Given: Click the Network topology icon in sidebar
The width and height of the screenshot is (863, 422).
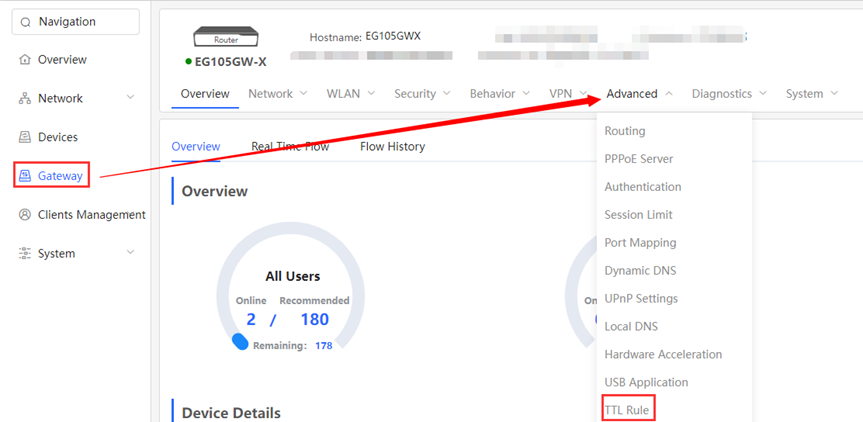Looking at the screenshot, I should coord(25,99).
